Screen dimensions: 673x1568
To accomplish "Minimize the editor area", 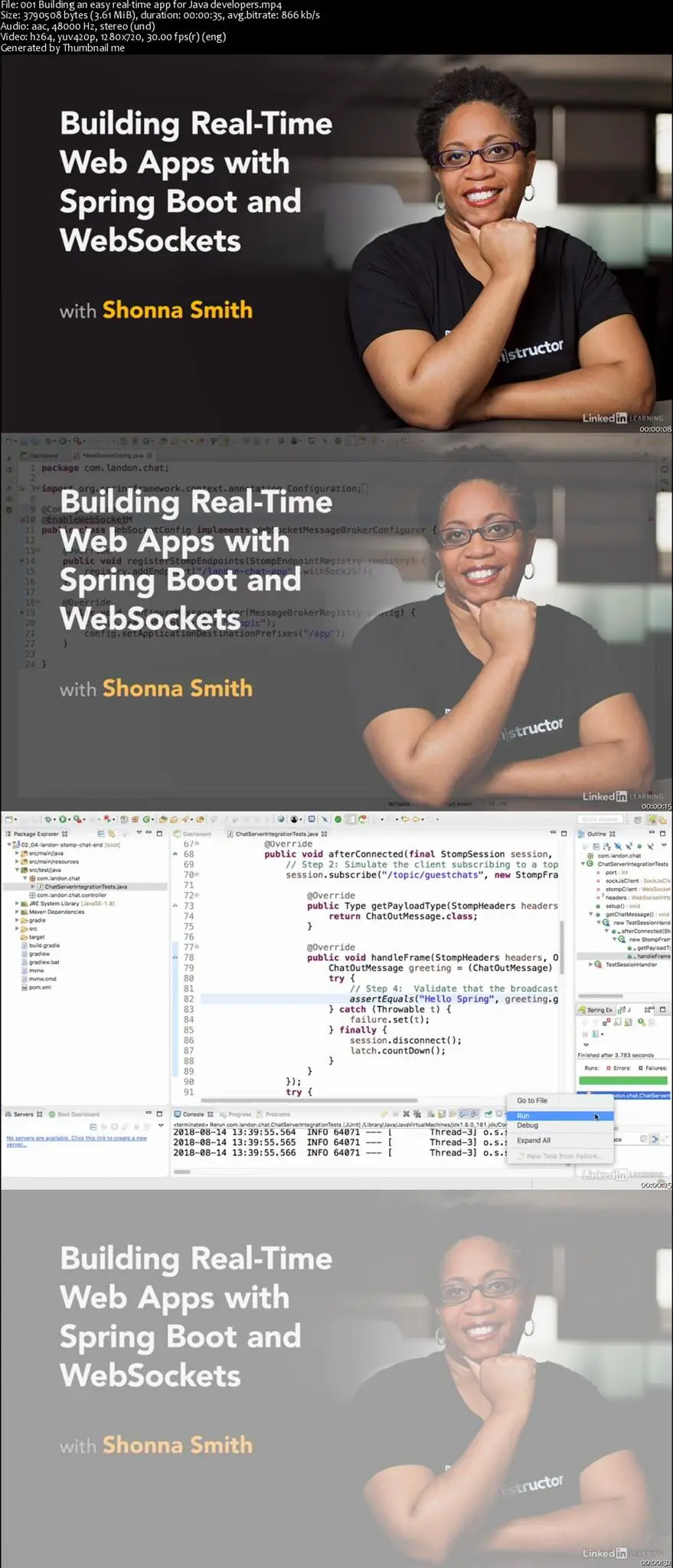I will (553, 833).
